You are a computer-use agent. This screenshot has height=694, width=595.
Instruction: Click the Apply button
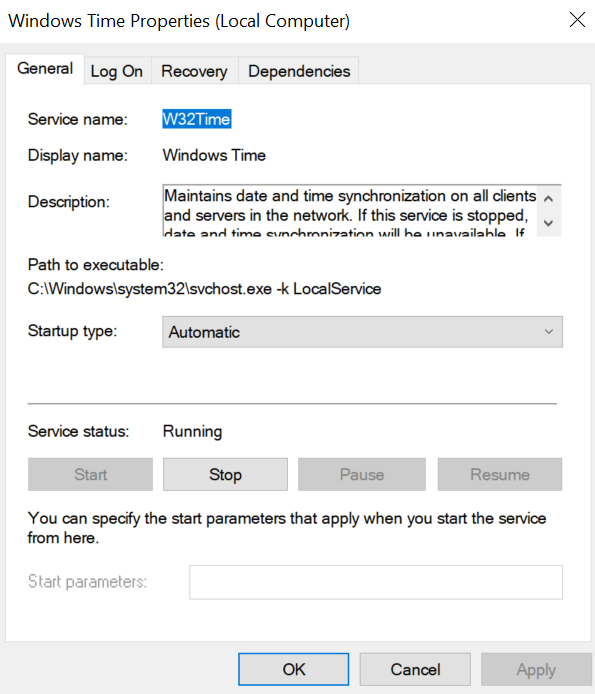coord(536,669)
